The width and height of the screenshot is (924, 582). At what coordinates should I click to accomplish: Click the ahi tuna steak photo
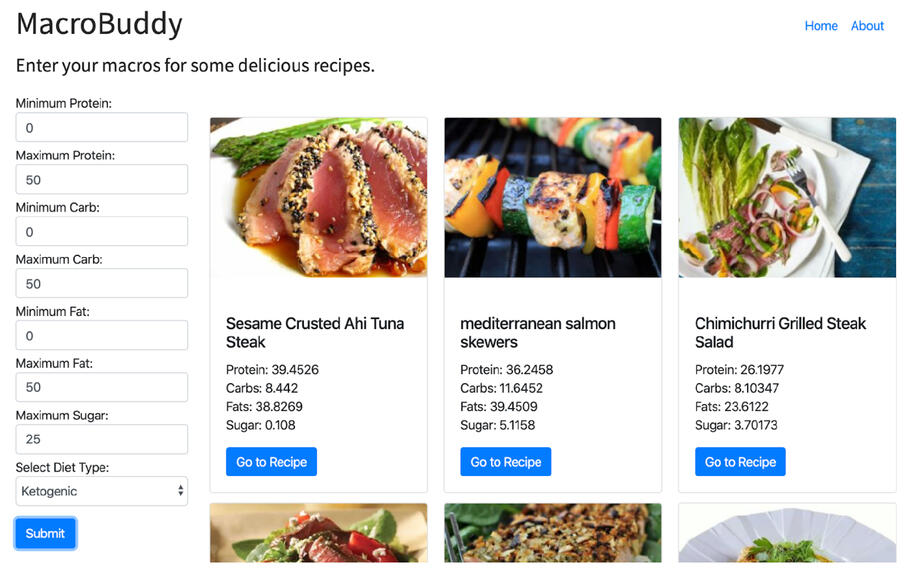tap(318, 197)
